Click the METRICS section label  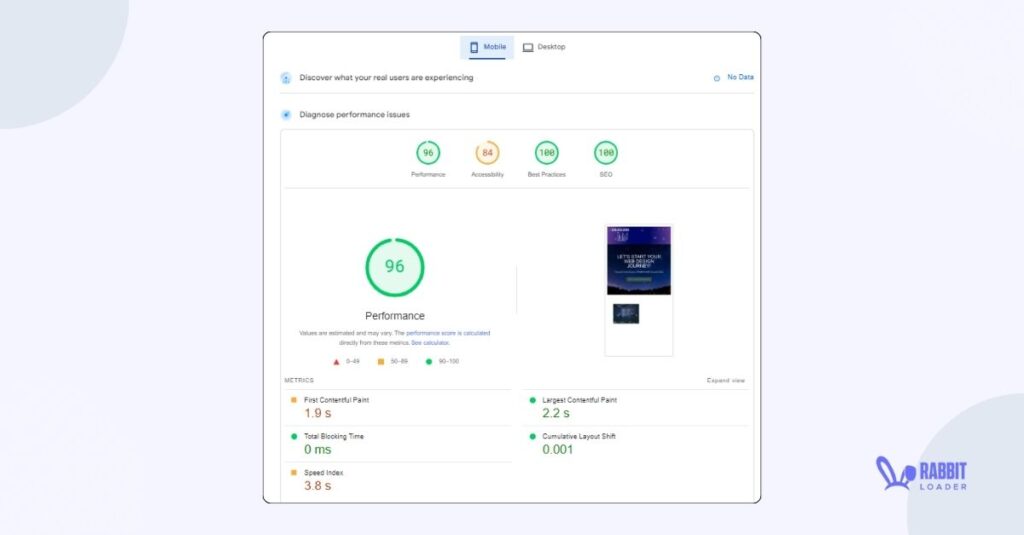pyautogui.click(x=299, y=380)
